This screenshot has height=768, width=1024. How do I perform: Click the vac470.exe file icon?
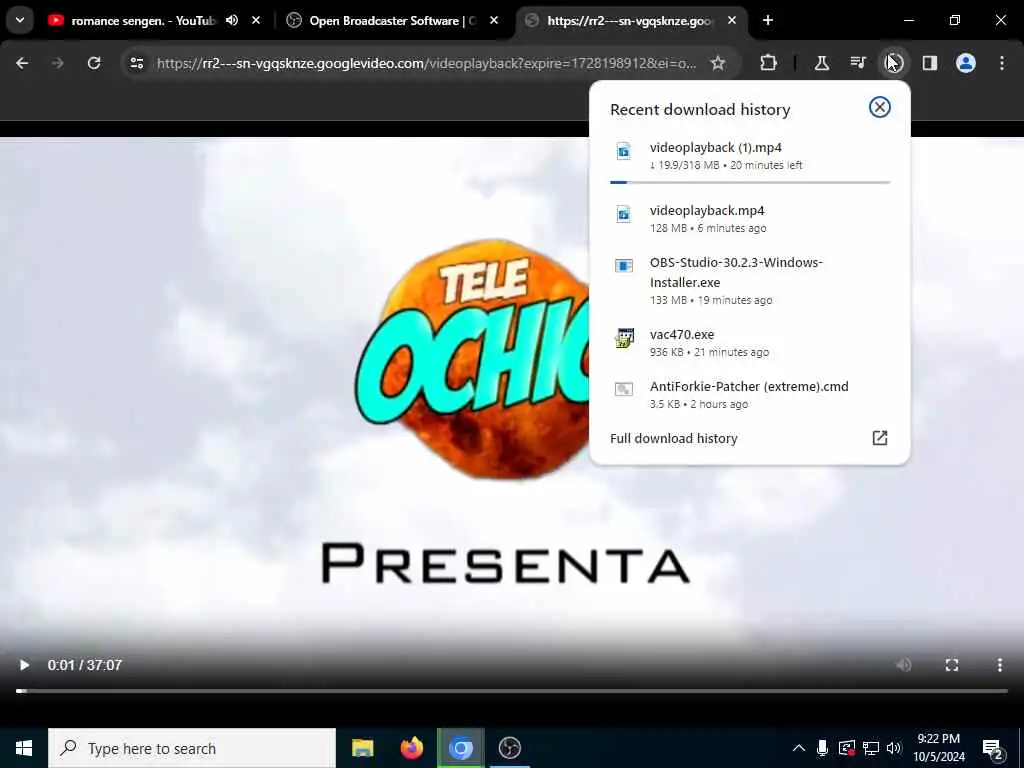(624, 338)
